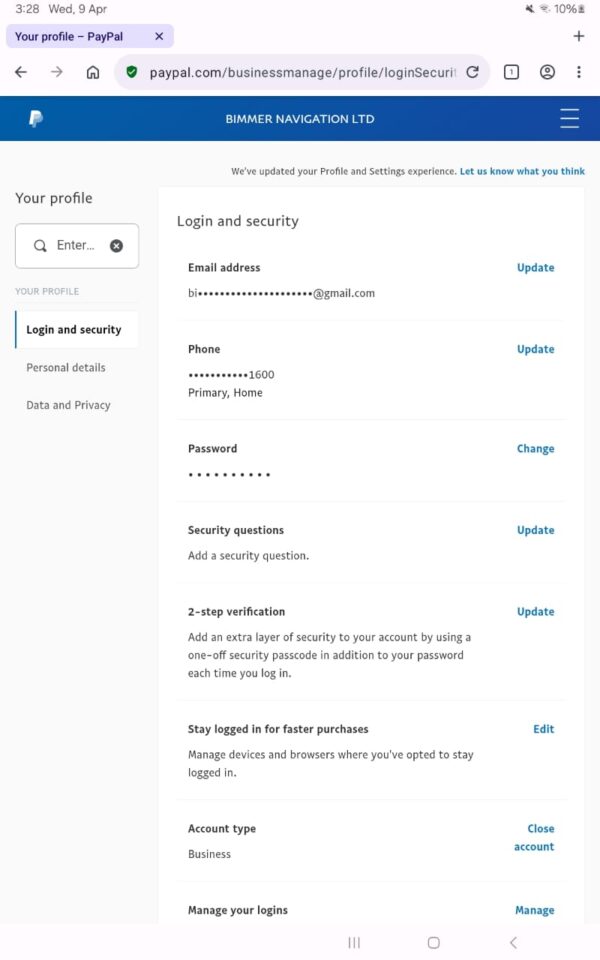Click the search magnifier icon in profile search
The width and height of the screenshot is (600, 960).
pyautogui.click(x=40, y=245)
